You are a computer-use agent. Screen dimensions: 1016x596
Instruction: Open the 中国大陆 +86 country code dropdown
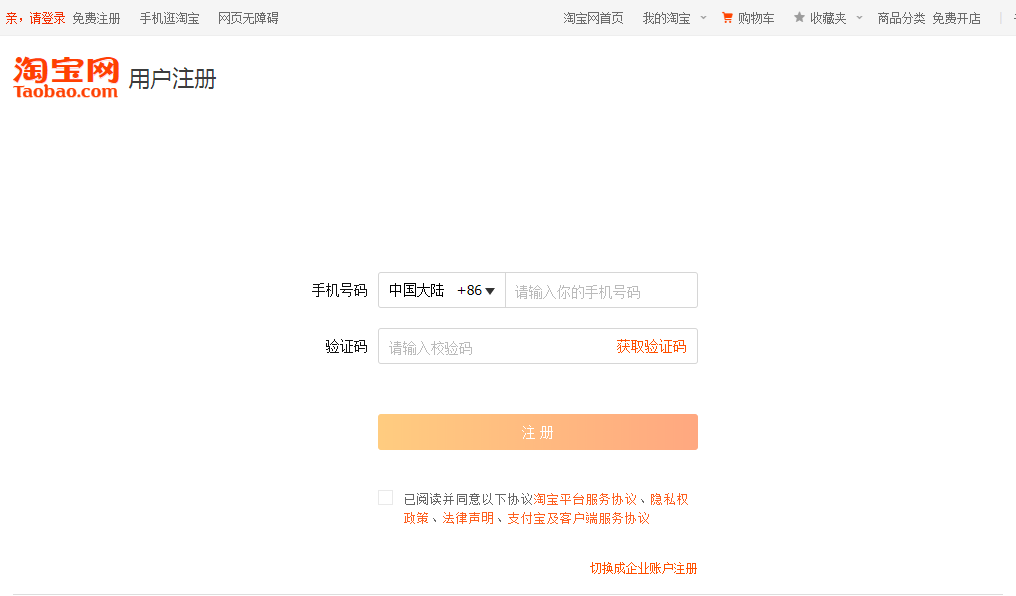click(441, 290)
